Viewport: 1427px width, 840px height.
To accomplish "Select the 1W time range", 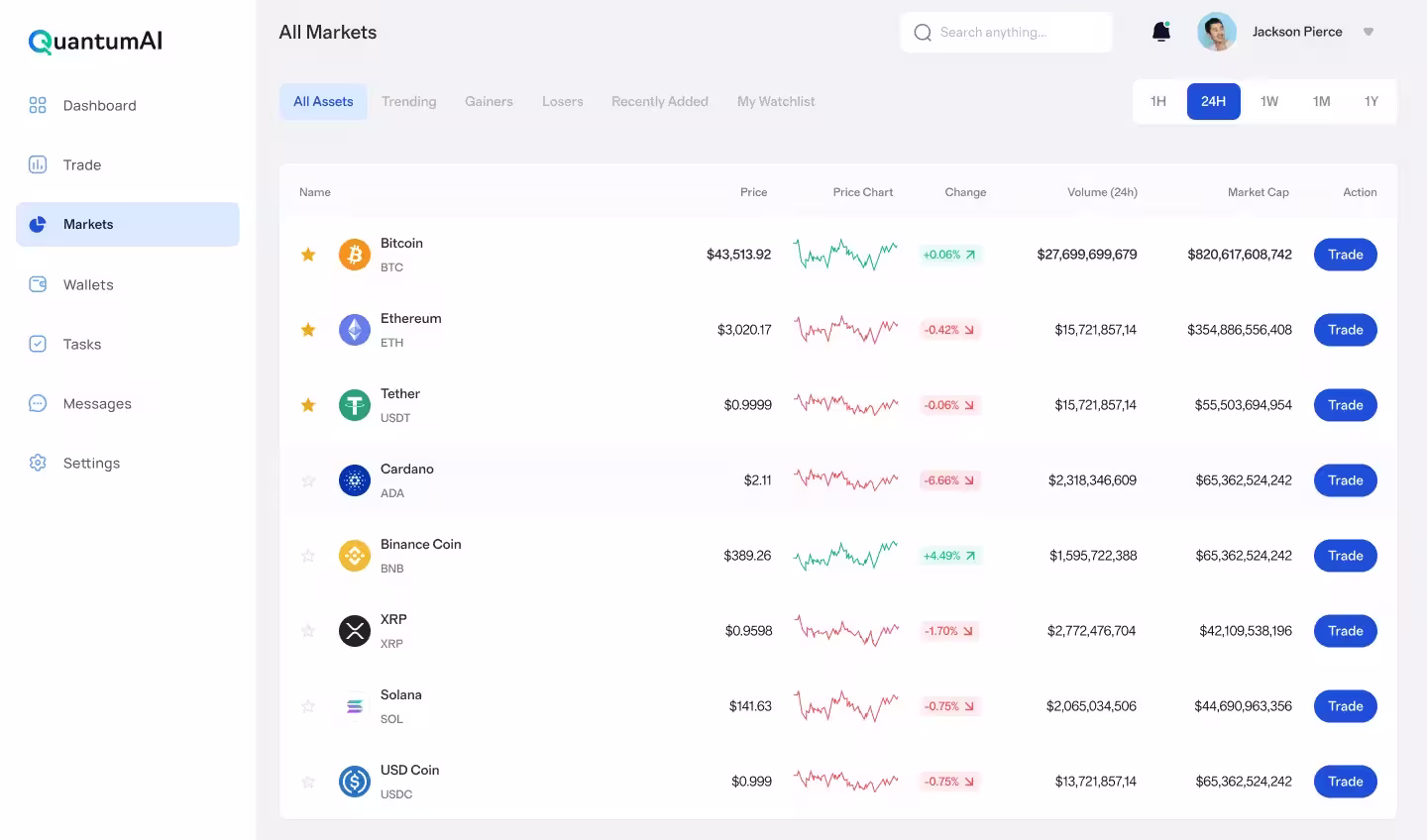I will coord(1269,101).
